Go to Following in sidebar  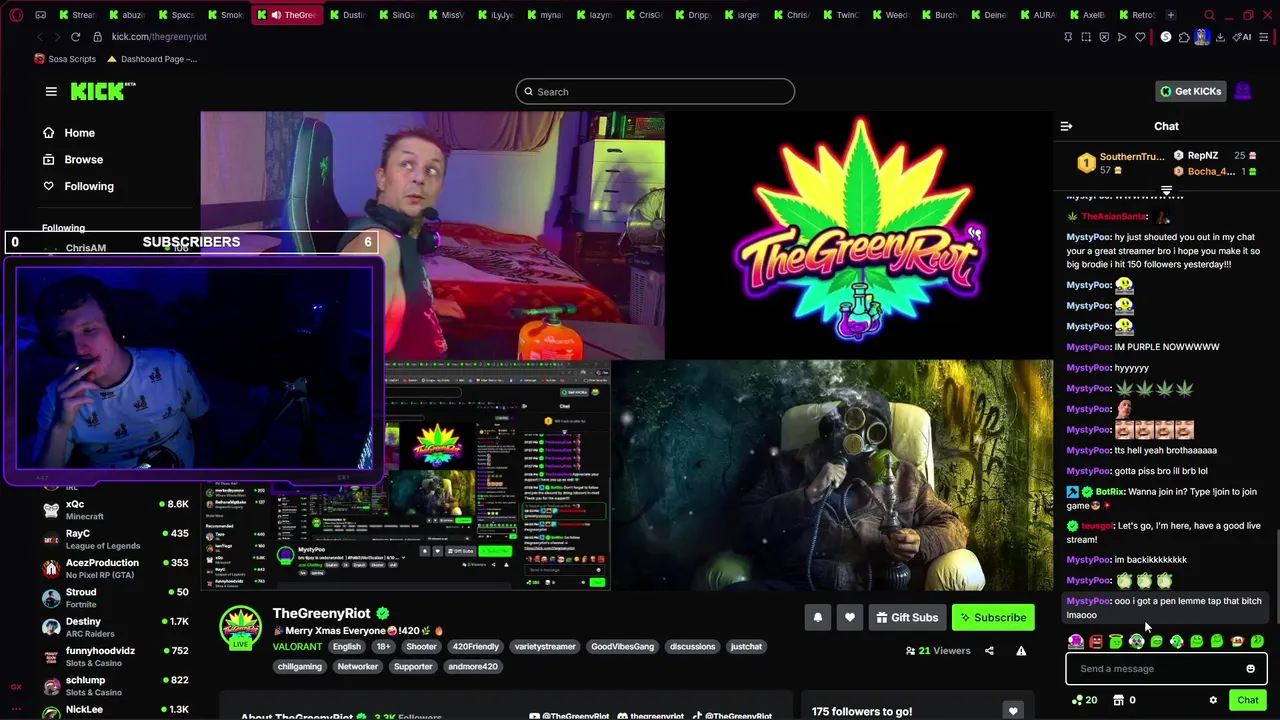pos(78,186)
